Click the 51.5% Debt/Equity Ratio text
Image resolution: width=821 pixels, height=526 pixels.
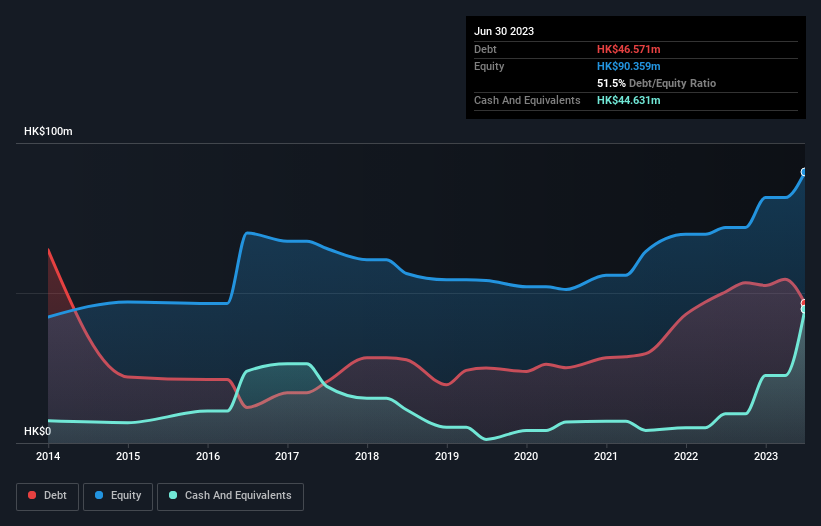click(x=656, y=83)
